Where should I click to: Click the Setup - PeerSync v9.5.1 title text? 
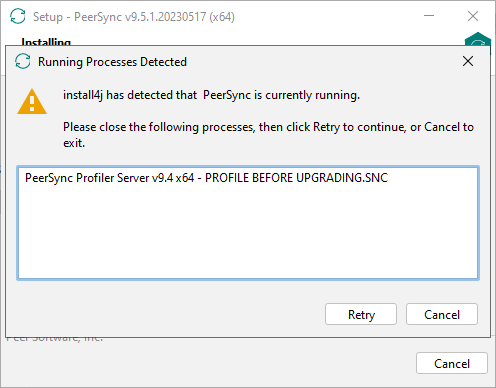coord(134,17)
